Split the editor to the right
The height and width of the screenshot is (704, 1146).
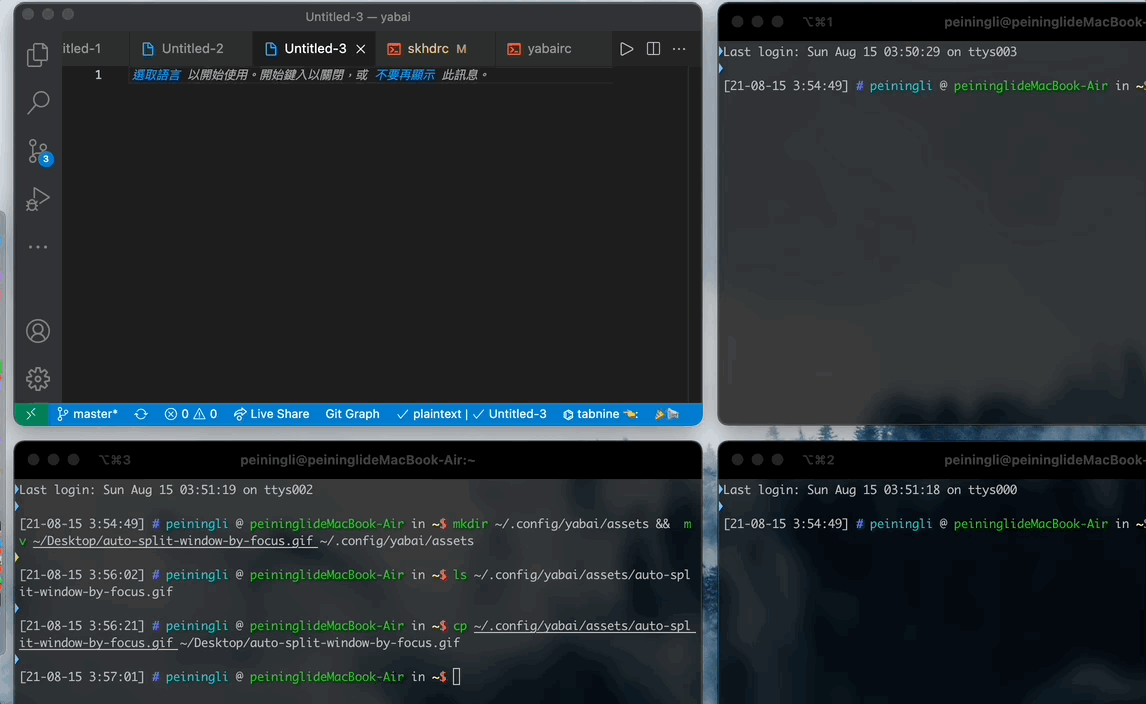tap(653, 49)
